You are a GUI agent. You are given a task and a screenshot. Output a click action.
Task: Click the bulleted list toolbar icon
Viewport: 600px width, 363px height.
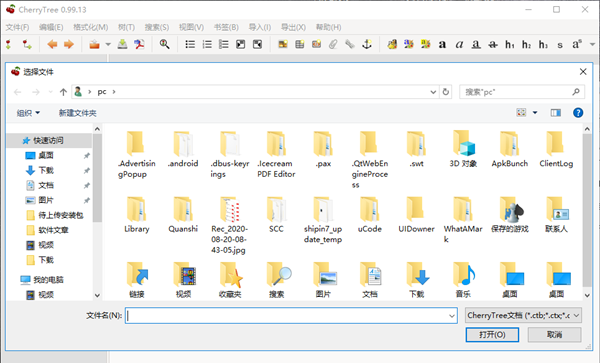[x=190, y=44]
